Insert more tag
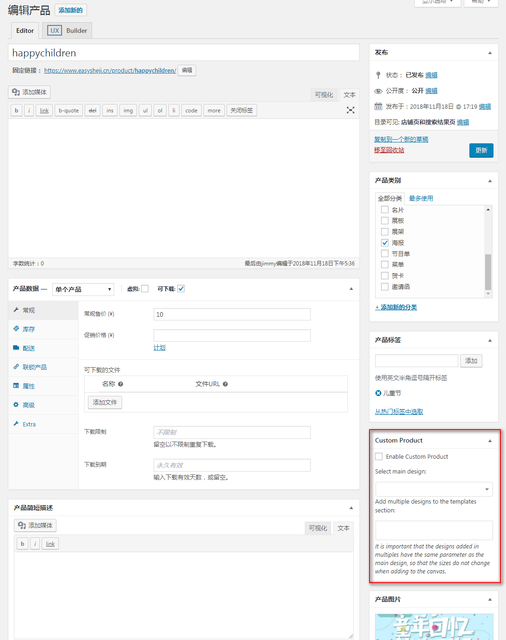This screenshot has height=640, width=506. [214, 111]
